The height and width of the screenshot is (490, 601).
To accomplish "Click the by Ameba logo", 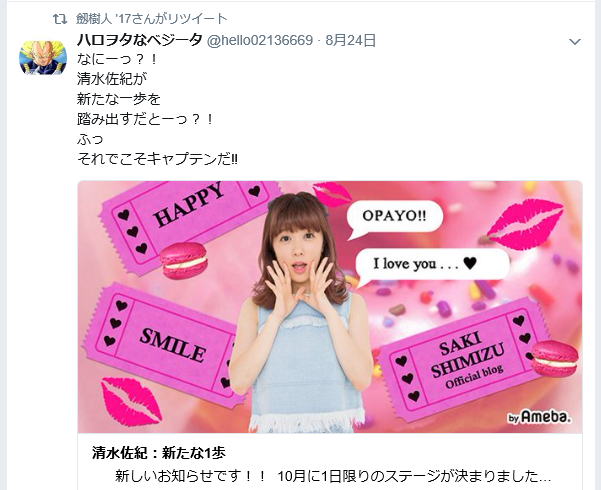I will 539,417.
